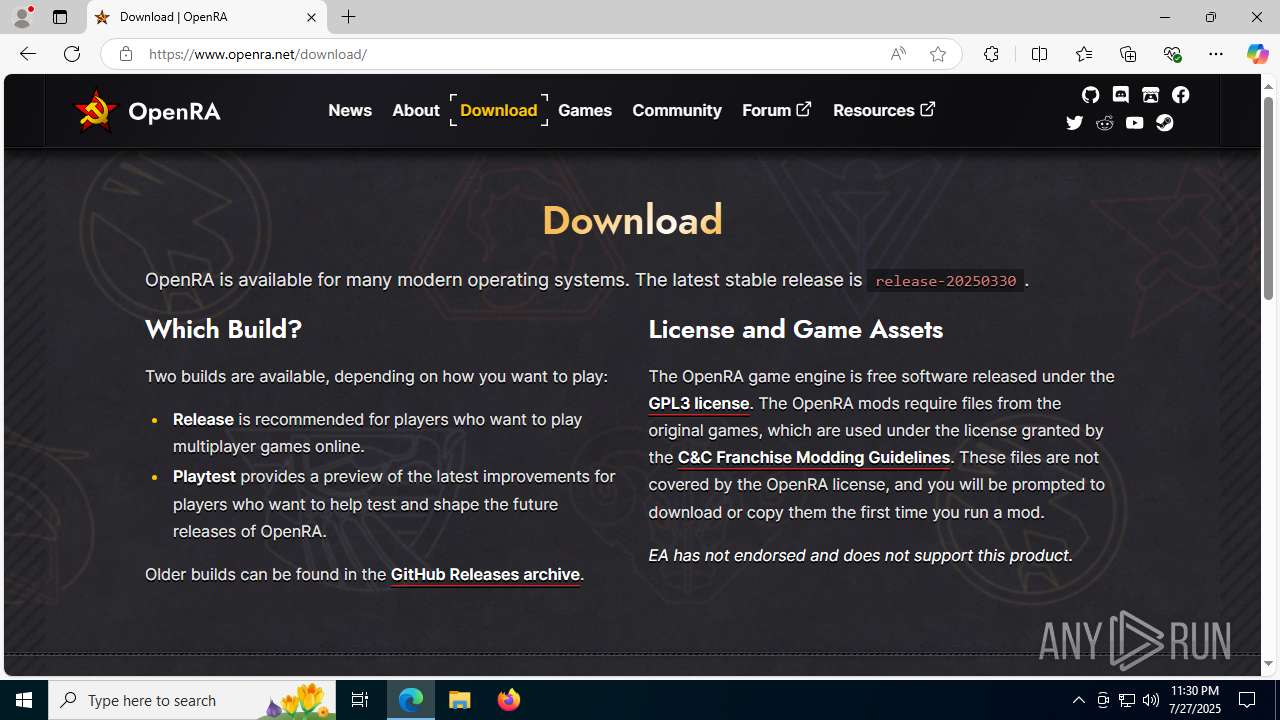Image resolution: width=1280 pixels, height=720 pixels.
Task: Go to the Community page
Action: [x=677, y=110]
